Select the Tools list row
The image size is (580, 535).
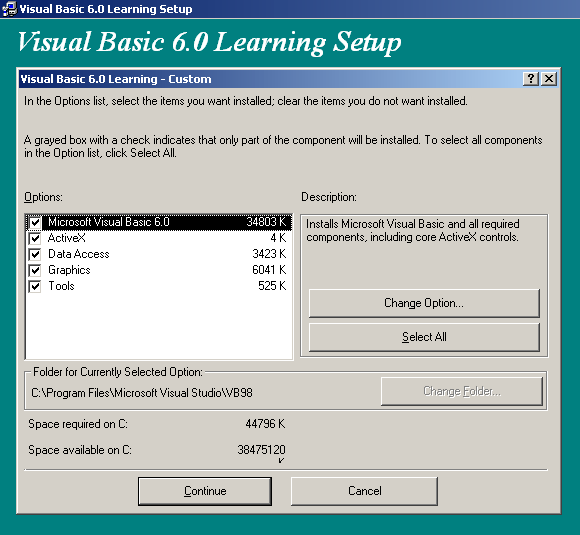click(159, 286)
